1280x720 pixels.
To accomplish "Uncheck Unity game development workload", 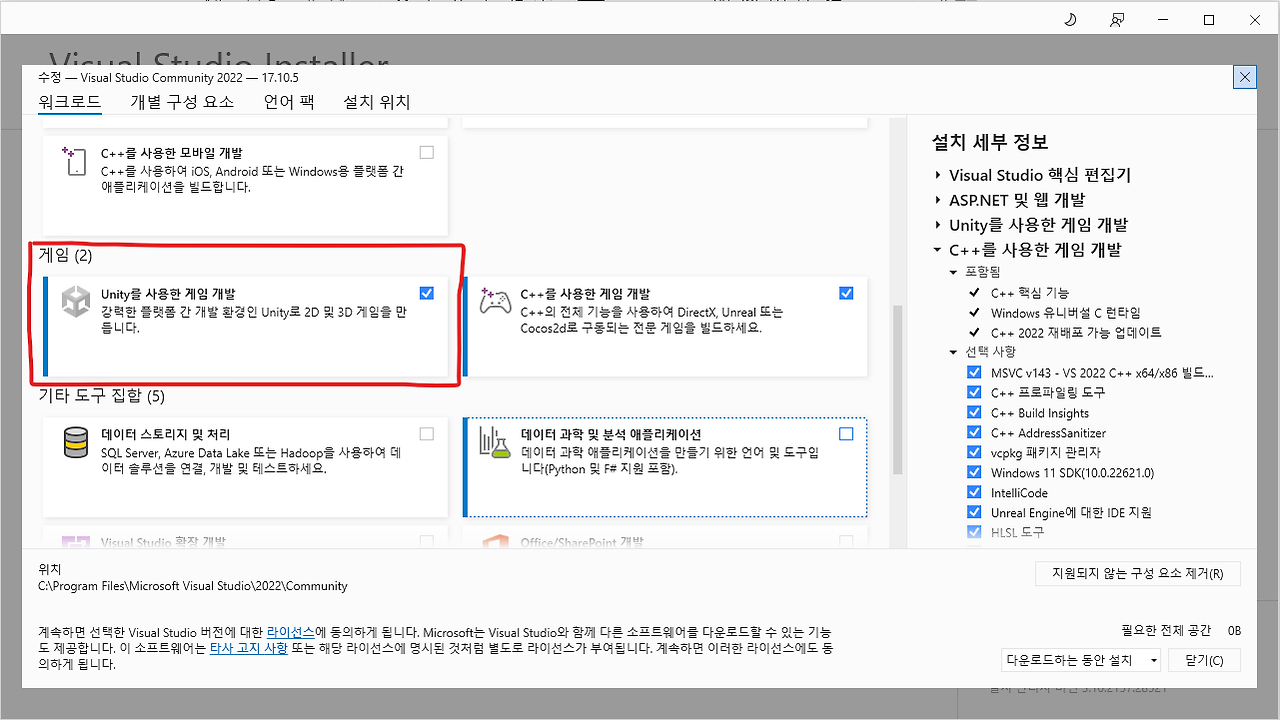I will tap(427, 293).
